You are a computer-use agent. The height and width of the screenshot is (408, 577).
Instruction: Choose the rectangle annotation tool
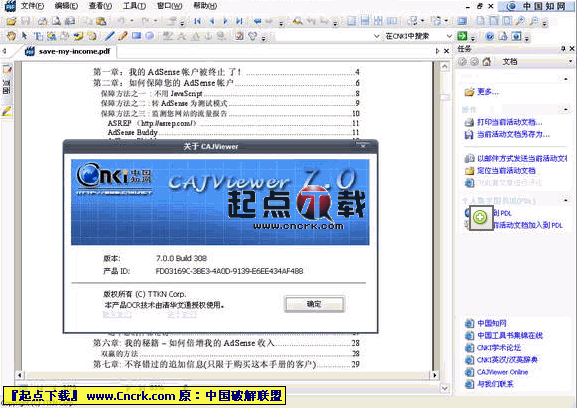coord(136,36)
